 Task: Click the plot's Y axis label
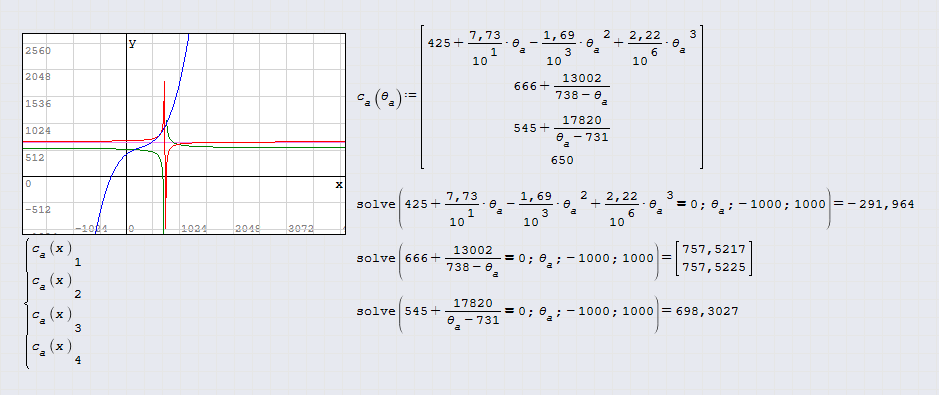click(132, 43)
